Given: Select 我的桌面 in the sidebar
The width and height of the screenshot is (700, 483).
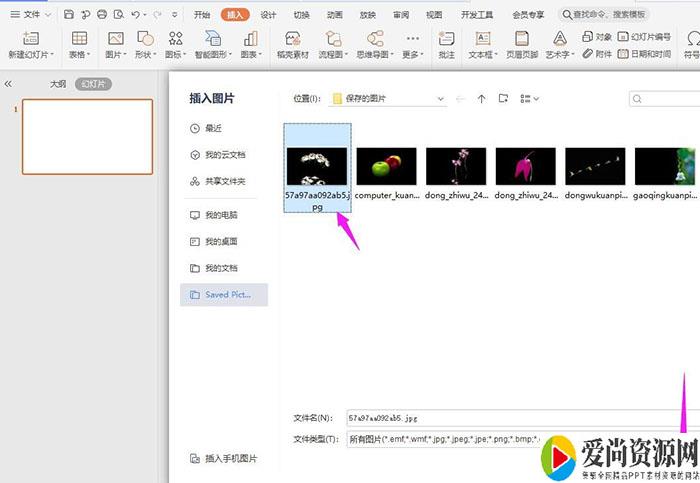Looking at the screenshot, I should coord(220,241).
